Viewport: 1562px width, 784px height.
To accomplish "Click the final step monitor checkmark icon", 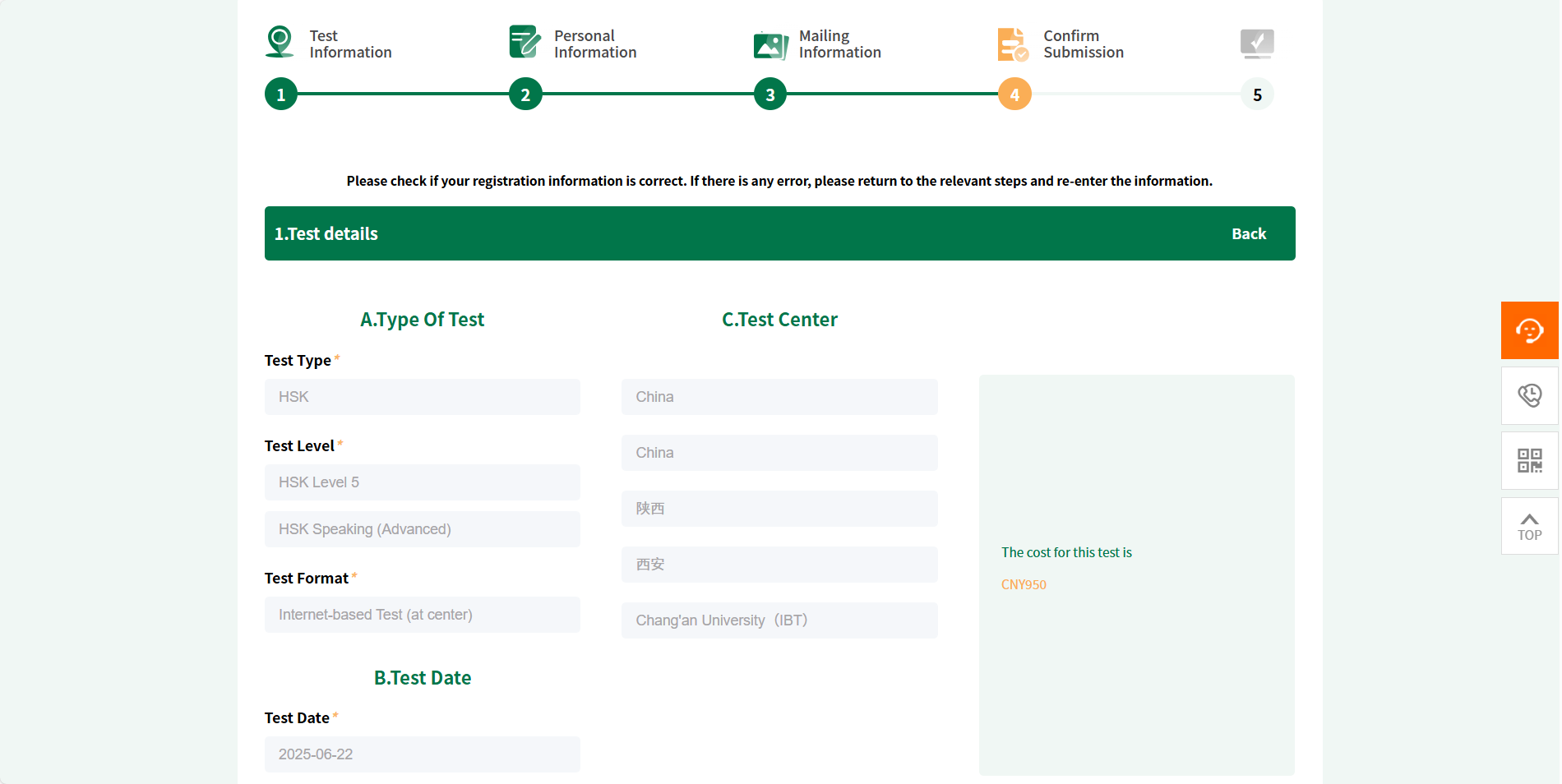I will (x=1256, y=44).
